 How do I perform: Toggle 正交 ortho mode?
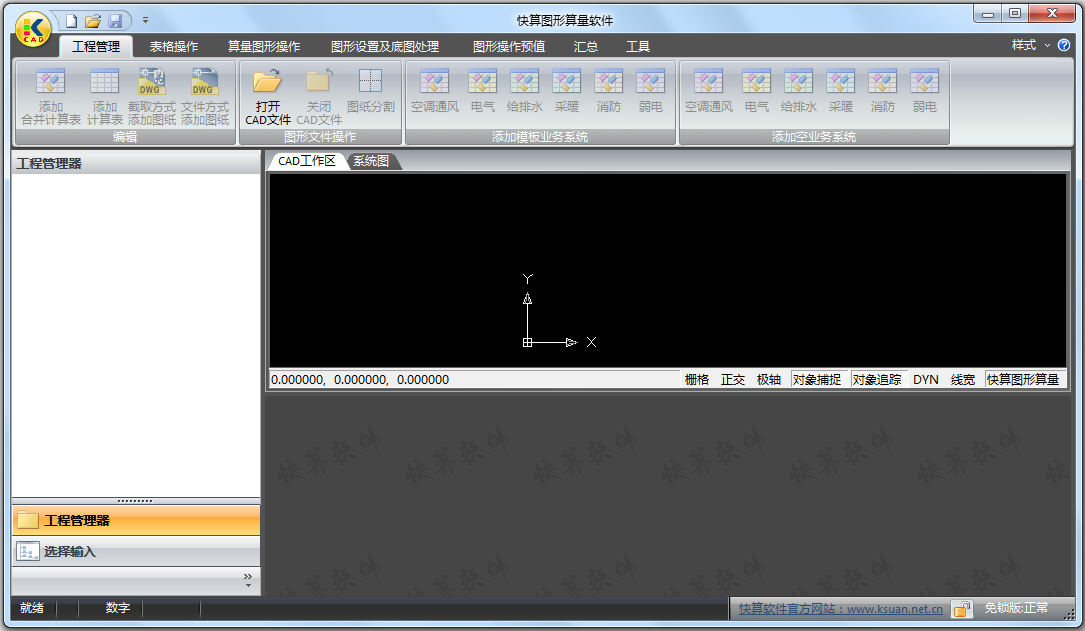coord(733,379)
